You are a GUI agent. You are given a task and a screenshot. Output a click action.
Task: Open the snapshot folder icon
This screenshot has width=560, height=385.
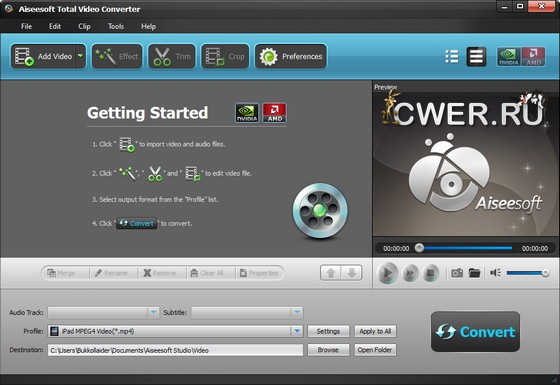point(474,273)
